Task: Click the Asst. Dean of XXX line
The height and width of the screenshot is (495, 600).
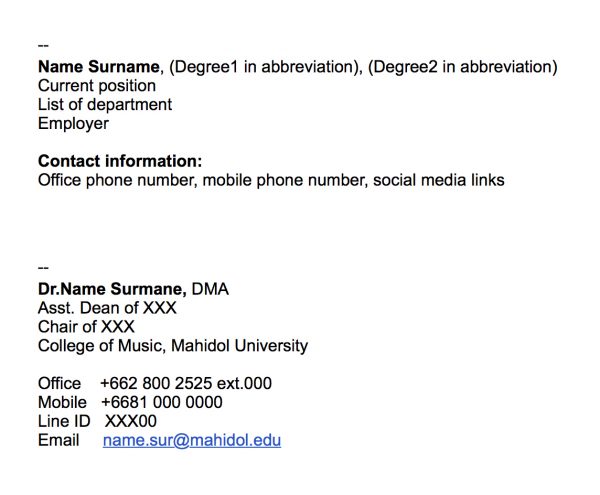Action: pos(107,308)
